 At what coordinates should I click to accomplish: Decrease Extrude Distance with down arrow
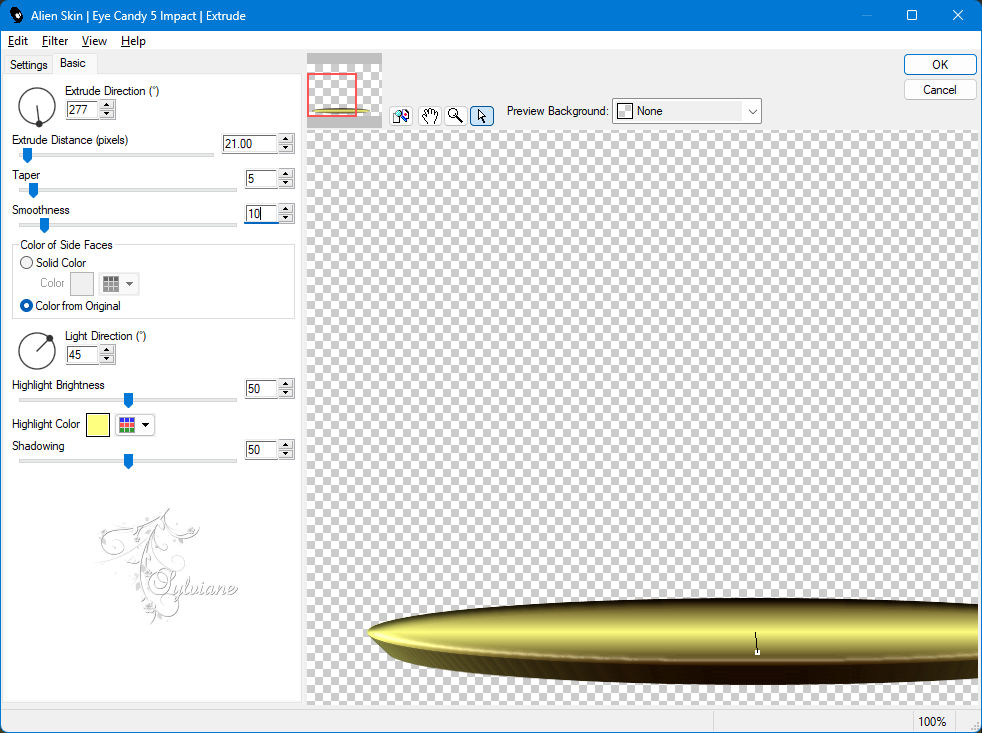[286, 148]
